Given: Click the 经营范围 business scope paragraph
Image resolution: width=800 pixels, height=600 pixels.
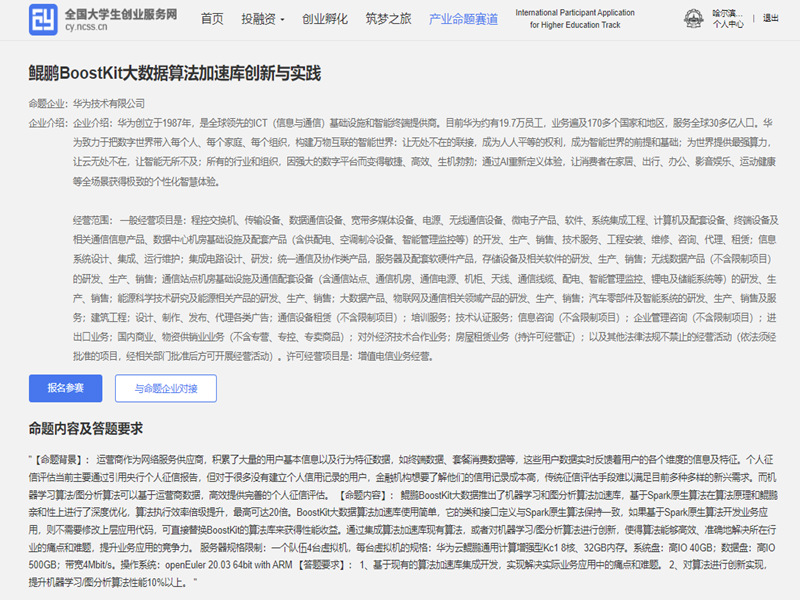Looking at the screenshot, I should click(x=420, y=285).
